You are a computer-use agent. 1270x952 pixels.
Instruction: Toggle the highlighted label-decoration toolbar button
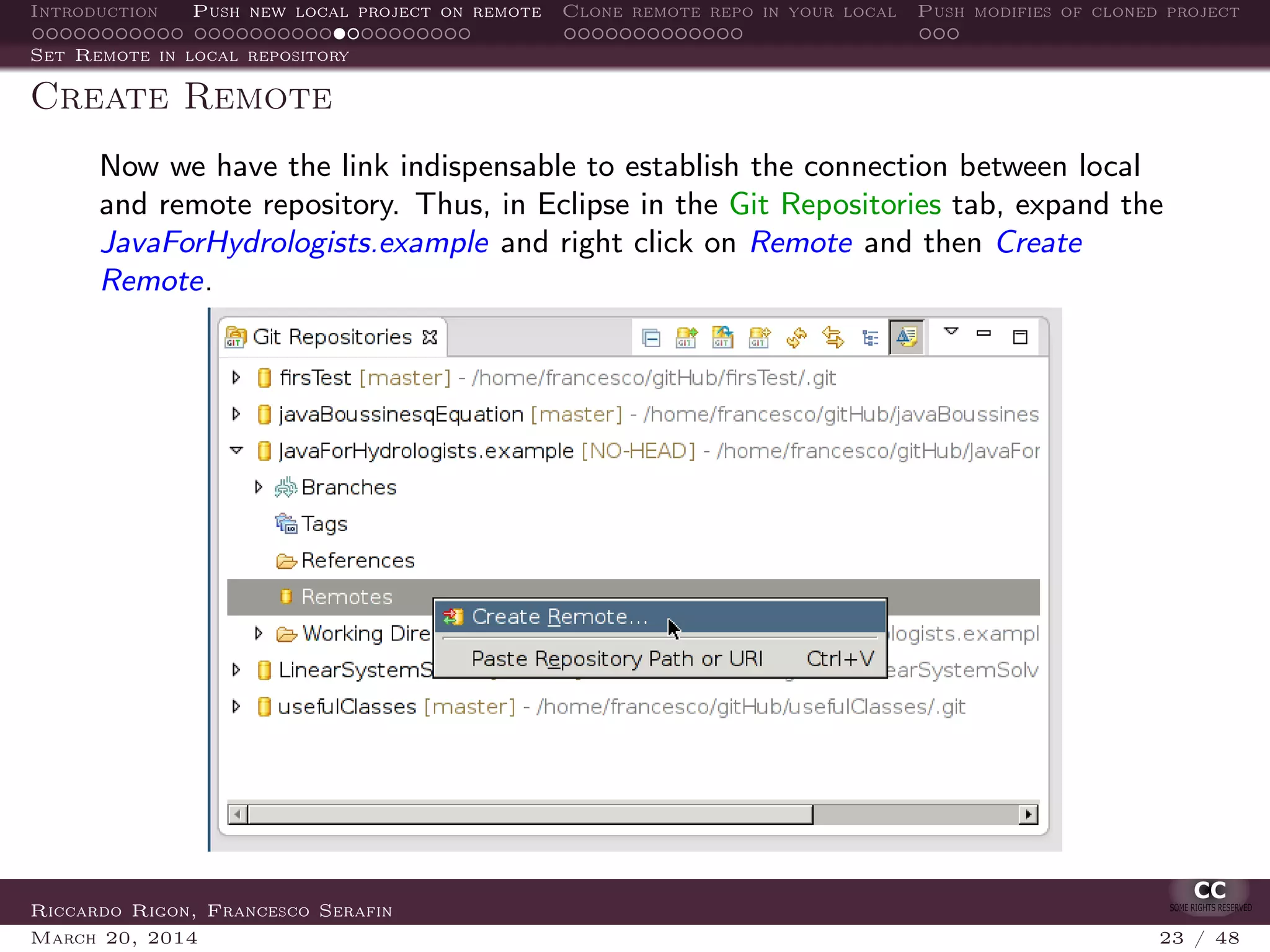click(906, 337)
